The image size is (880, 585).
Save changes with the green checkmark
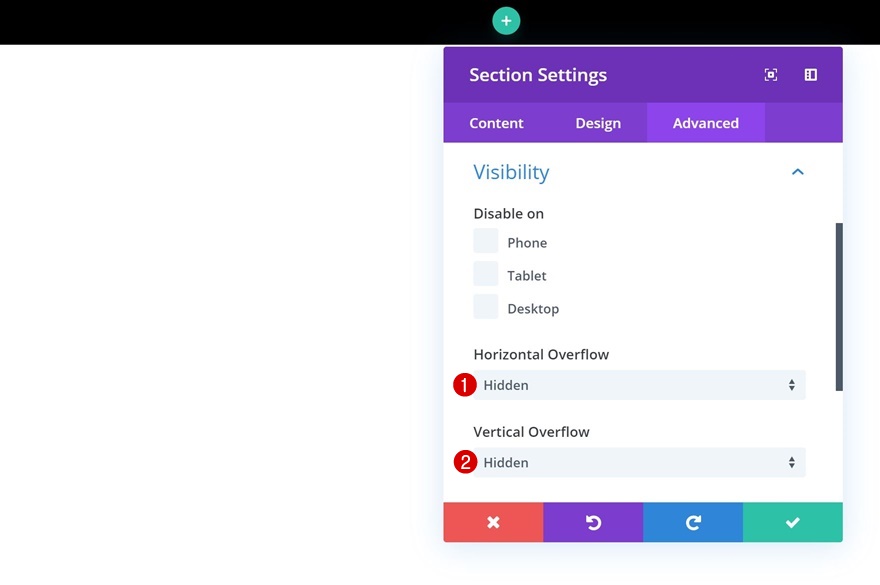pyautogui.click(x=793, y=522)
